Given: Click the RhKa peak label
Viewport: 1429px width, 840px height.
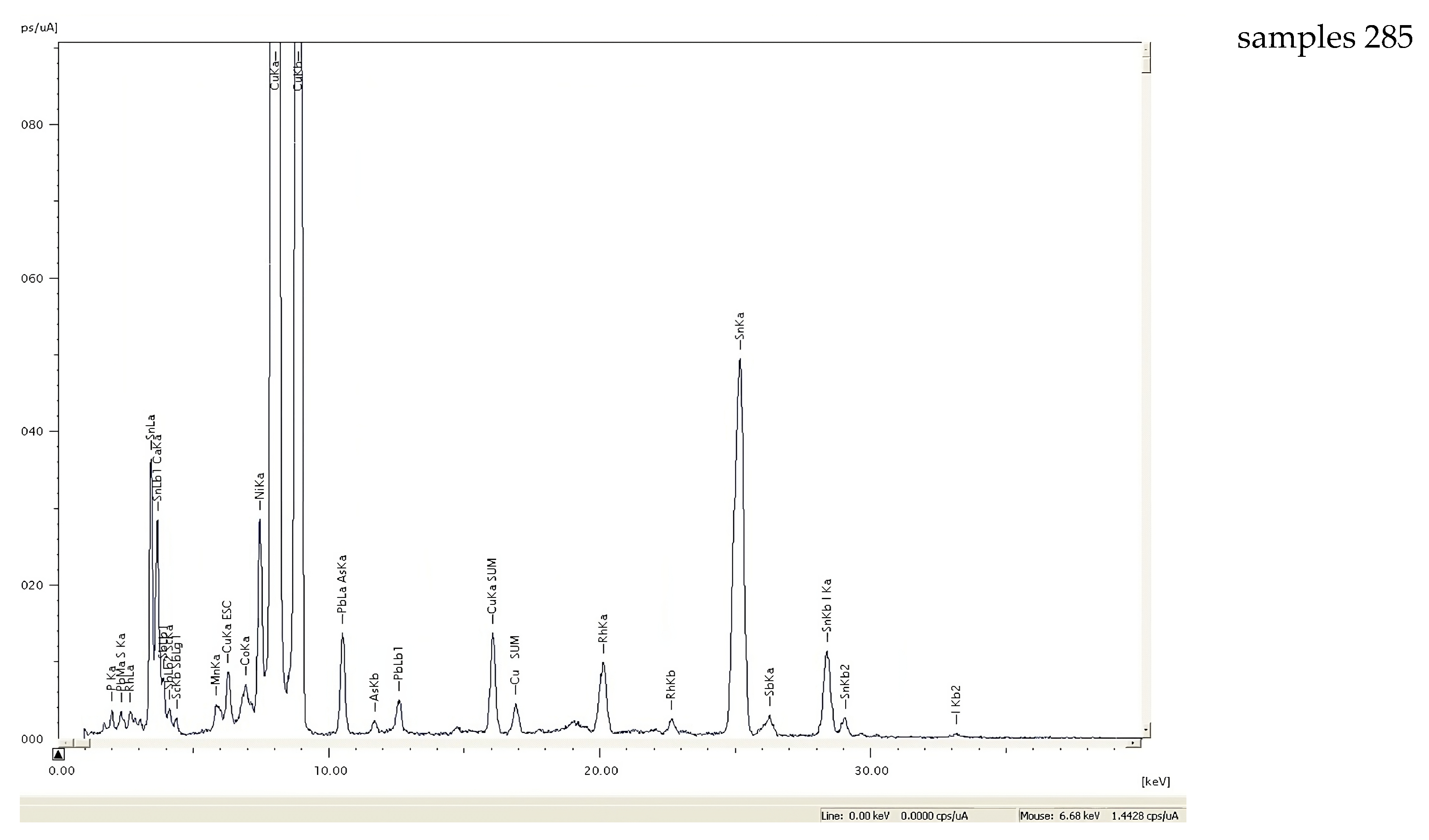Looking at the screenshot, I should tap(603, 628).
